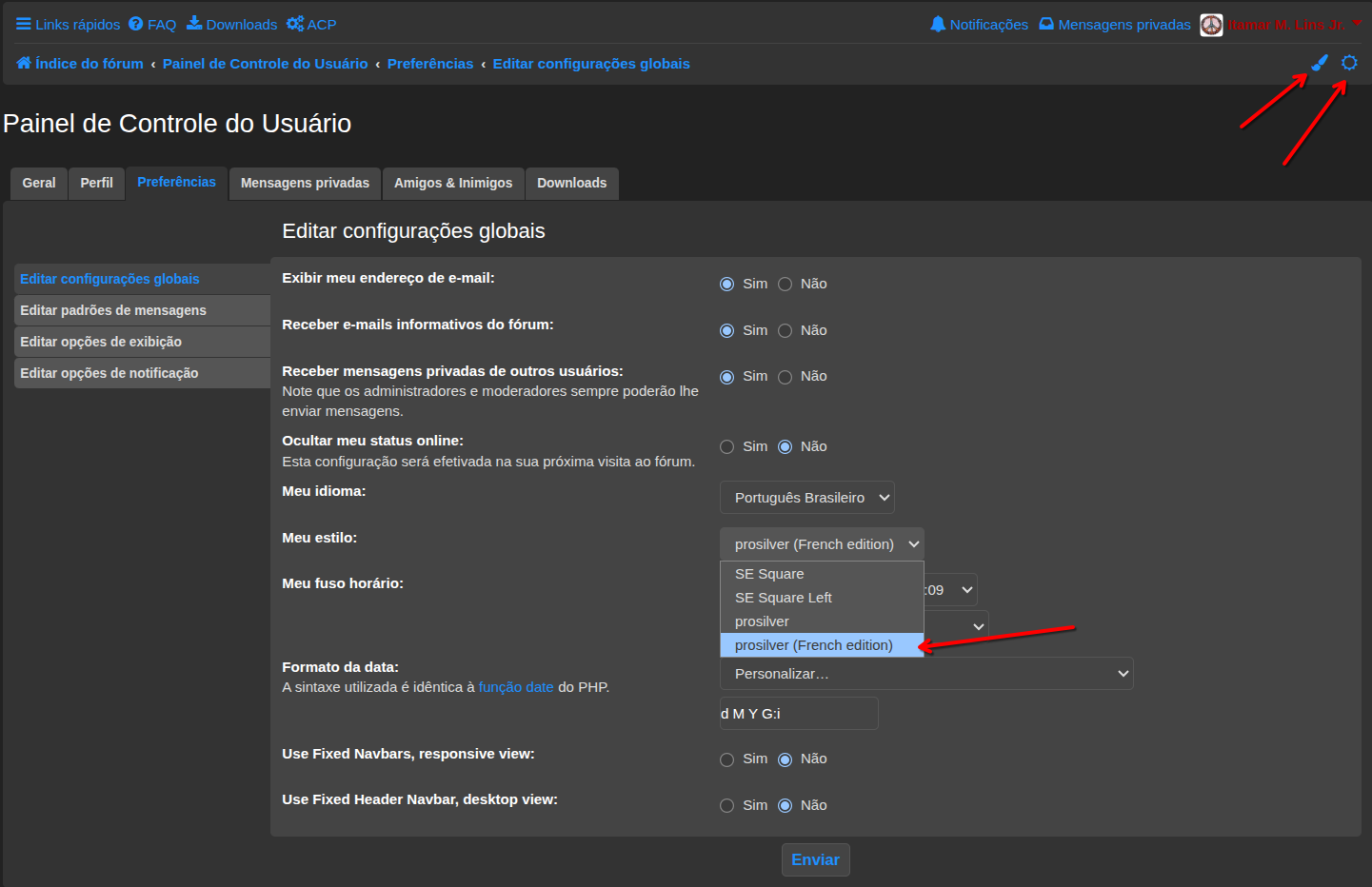Select Sim for Ocultar meu status online

(x=727, y=447)
